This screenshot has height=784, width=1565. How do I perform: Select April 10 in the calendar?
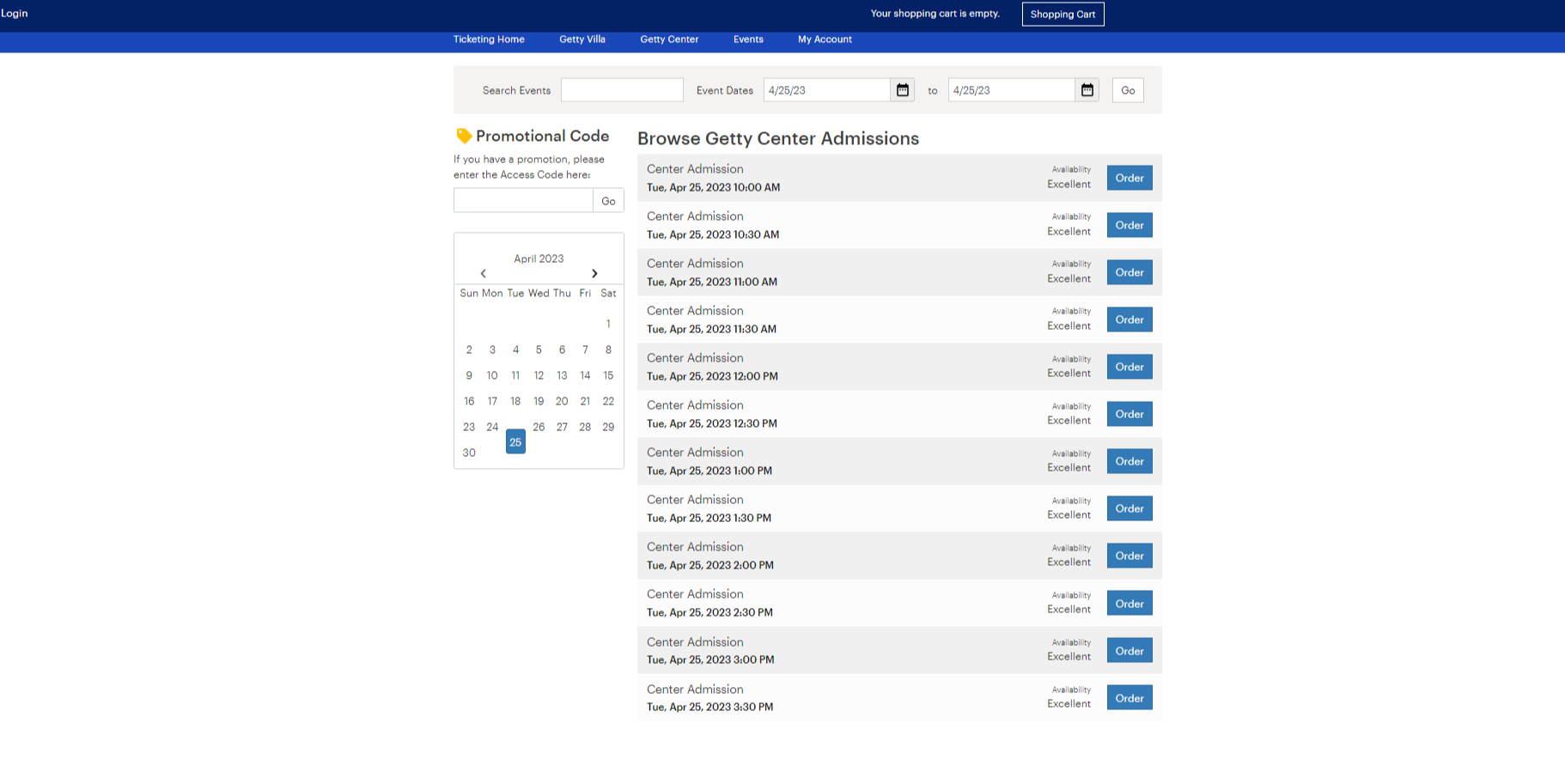coord(492,375)
